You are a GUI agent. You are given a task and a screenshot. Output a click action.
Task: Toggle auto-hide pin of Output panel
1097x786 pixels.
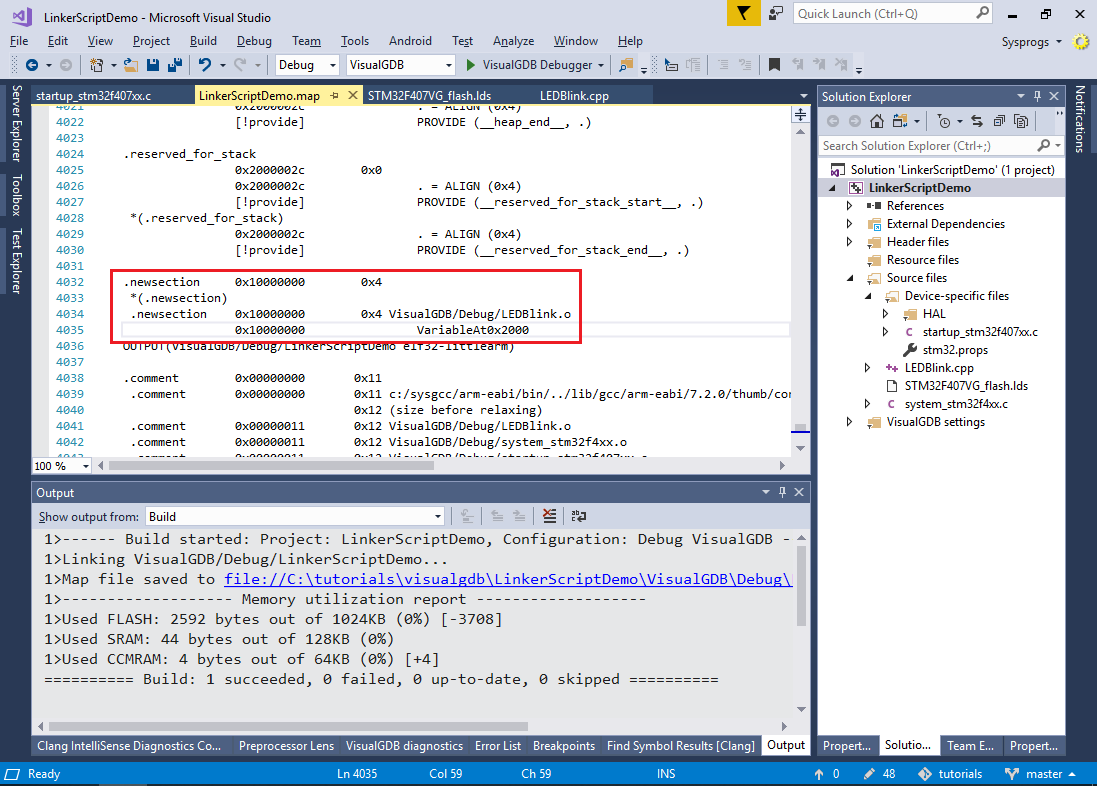(783, 493)
